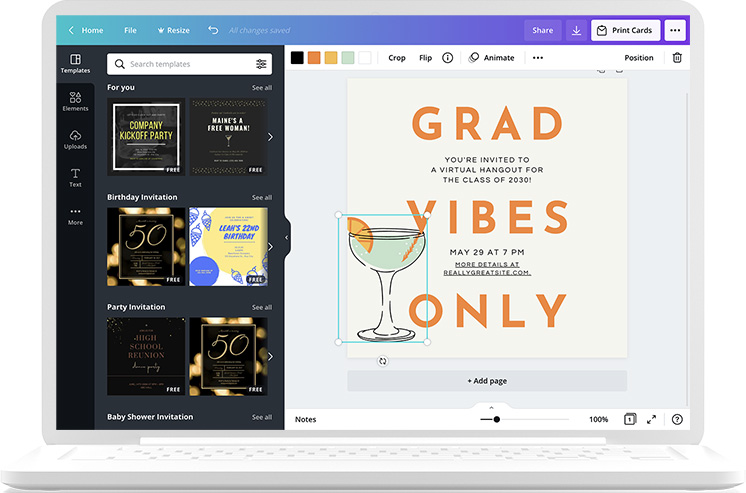
Task: Click the Share button
Action: 542,30
